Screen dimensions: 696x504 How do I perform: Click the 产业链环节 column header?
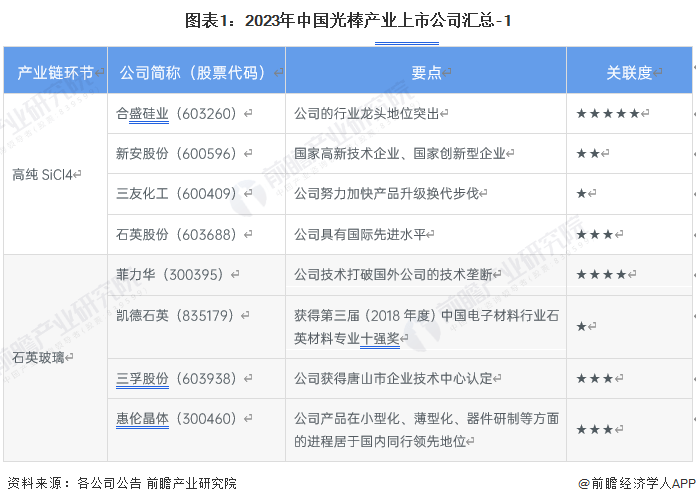(55, 70)
